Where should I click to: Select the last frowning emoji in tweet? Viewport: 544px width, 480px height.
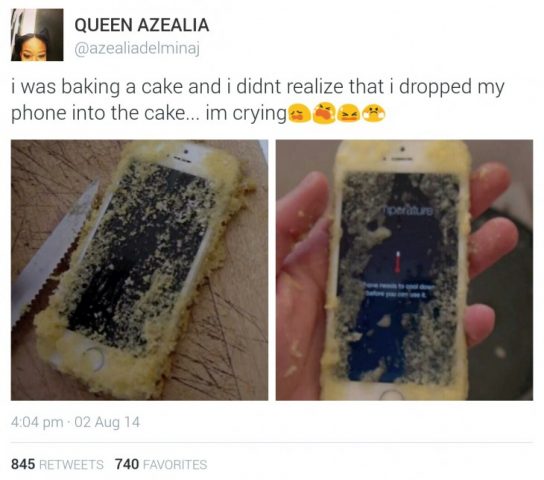click(x=373, y=114)
